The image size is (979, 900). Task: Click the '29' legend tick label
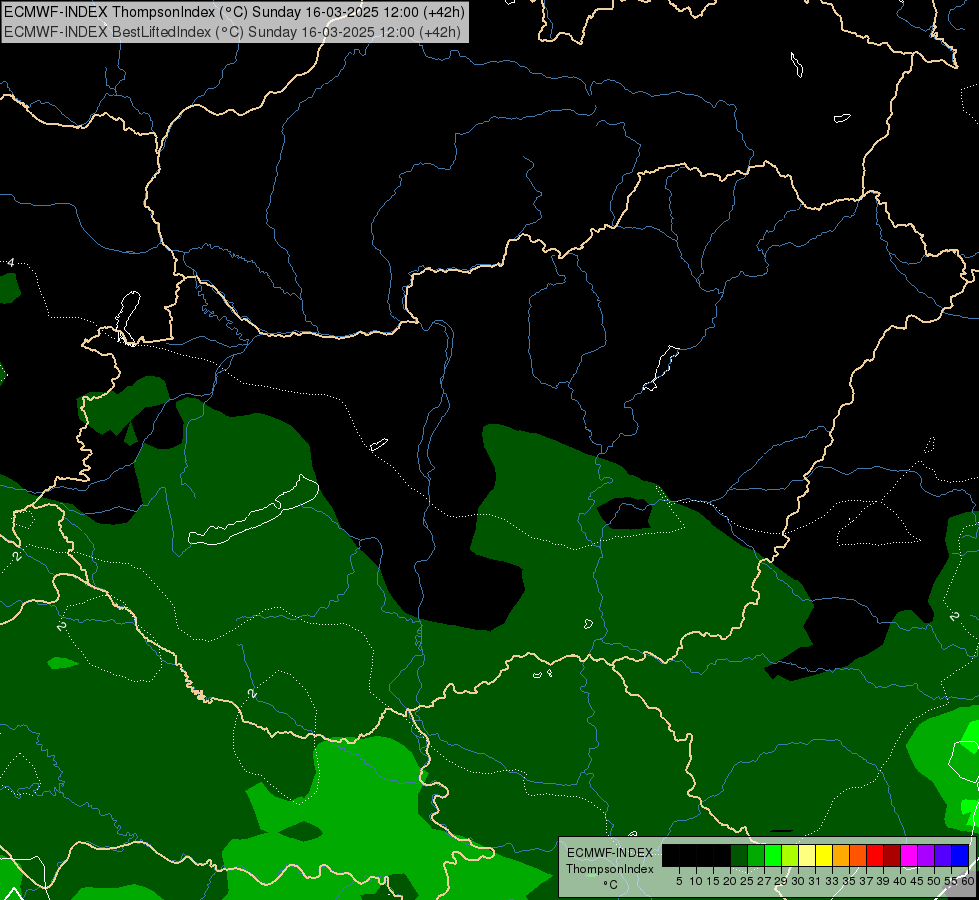pos(780,881)
